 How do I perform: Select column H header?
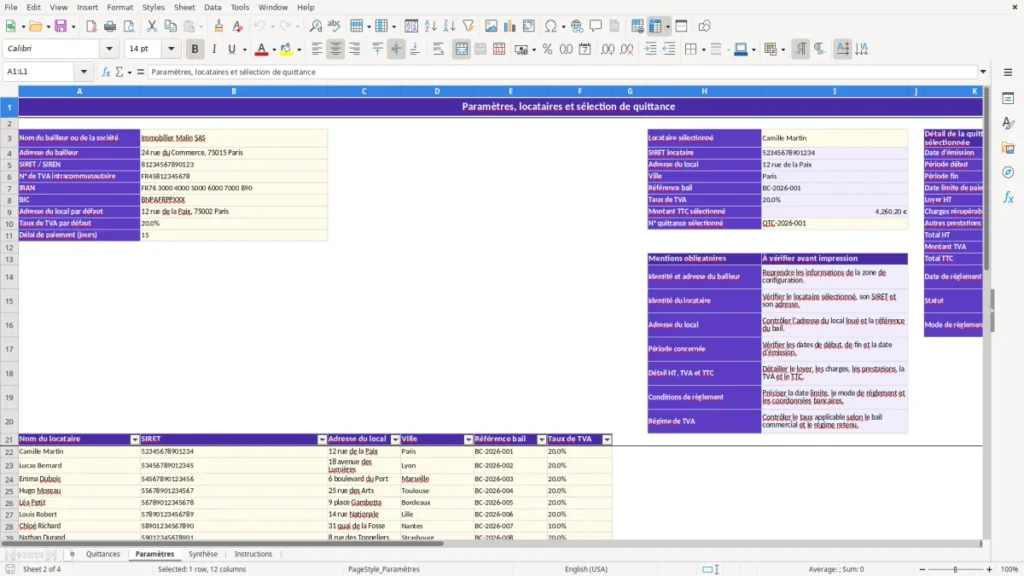[704, 91]
